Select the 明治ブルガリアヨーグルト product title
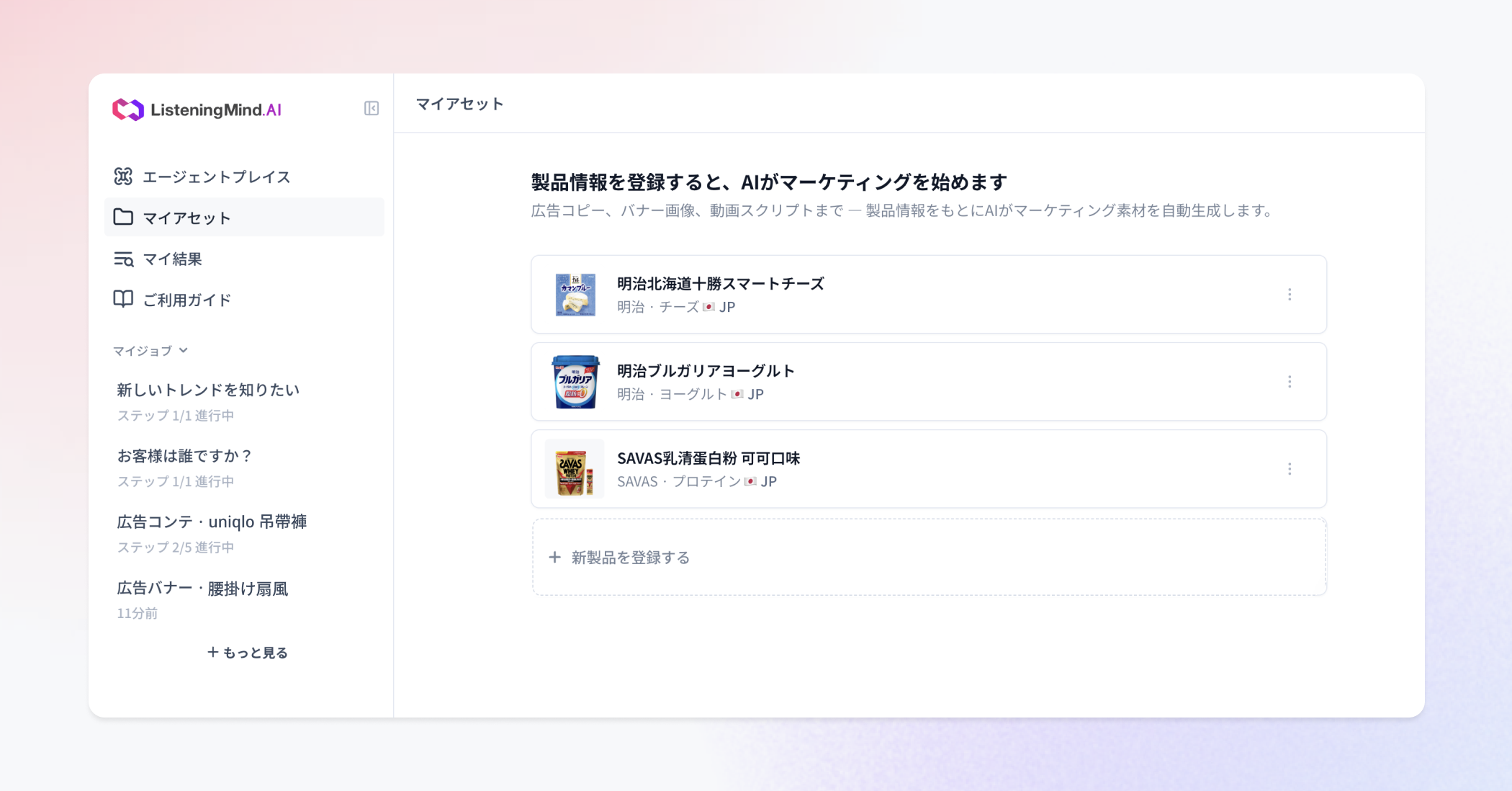 click(706, 371)
